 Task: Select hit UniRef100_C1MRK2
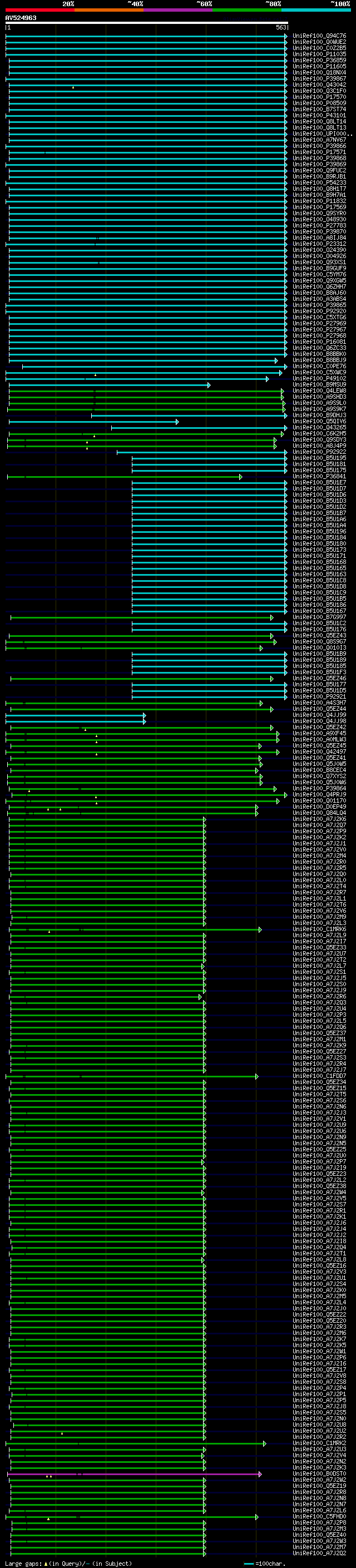(x=319, y=1444)
